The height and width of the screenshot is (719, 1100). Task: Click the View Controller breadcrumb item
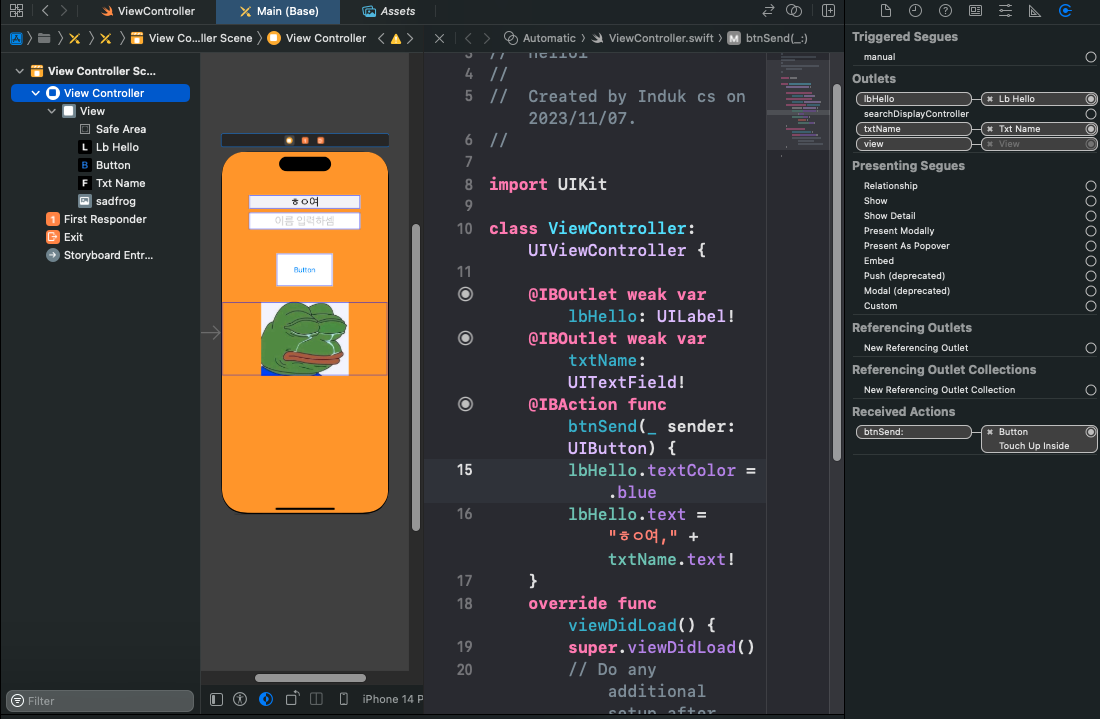pos(317,38)
